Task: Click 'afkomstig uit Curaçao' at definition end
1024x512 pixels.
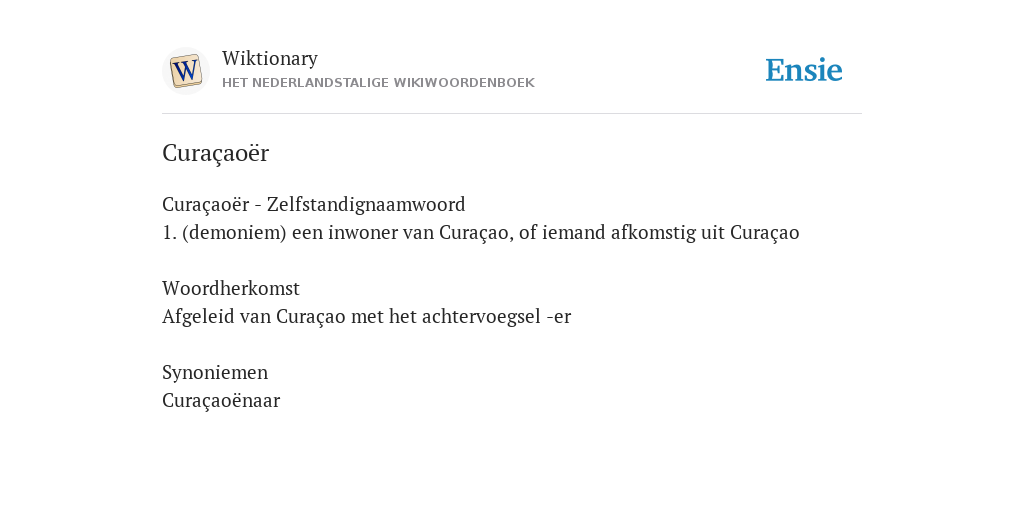Action: [705, 232]
